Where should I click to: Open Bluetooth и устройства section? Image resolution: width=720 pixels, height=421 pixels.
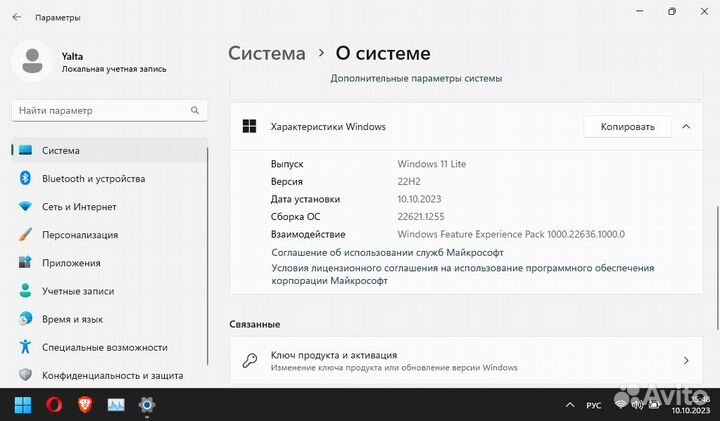coord(92,179)
